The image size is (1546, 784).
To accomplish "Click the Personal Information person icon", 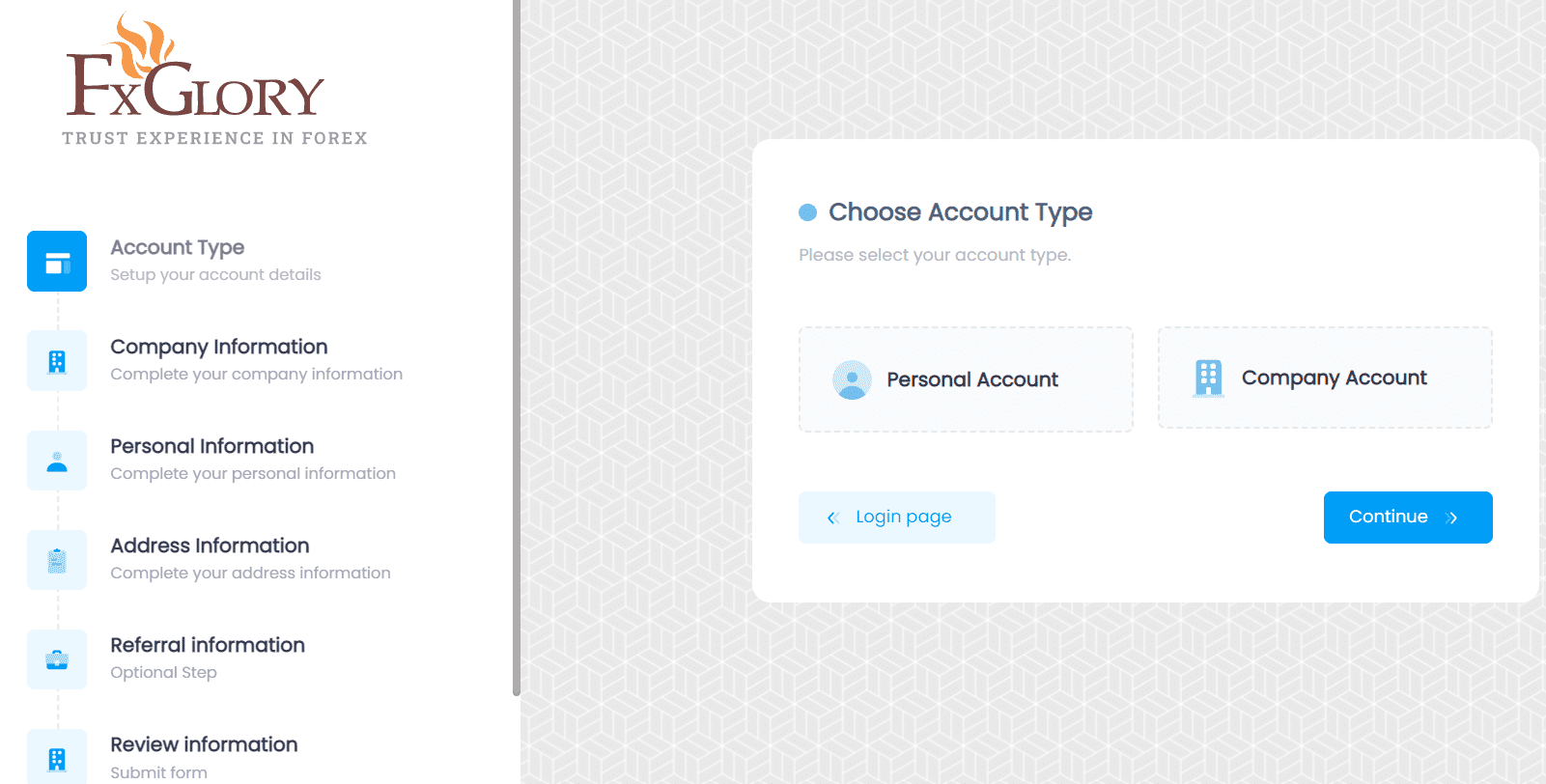I will point(57,461).
